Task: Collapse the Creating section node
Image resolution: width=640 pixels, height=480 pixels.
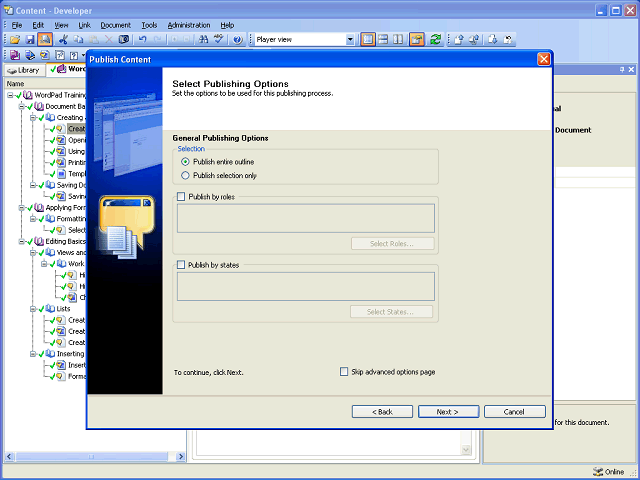Action: pos(33,118)
